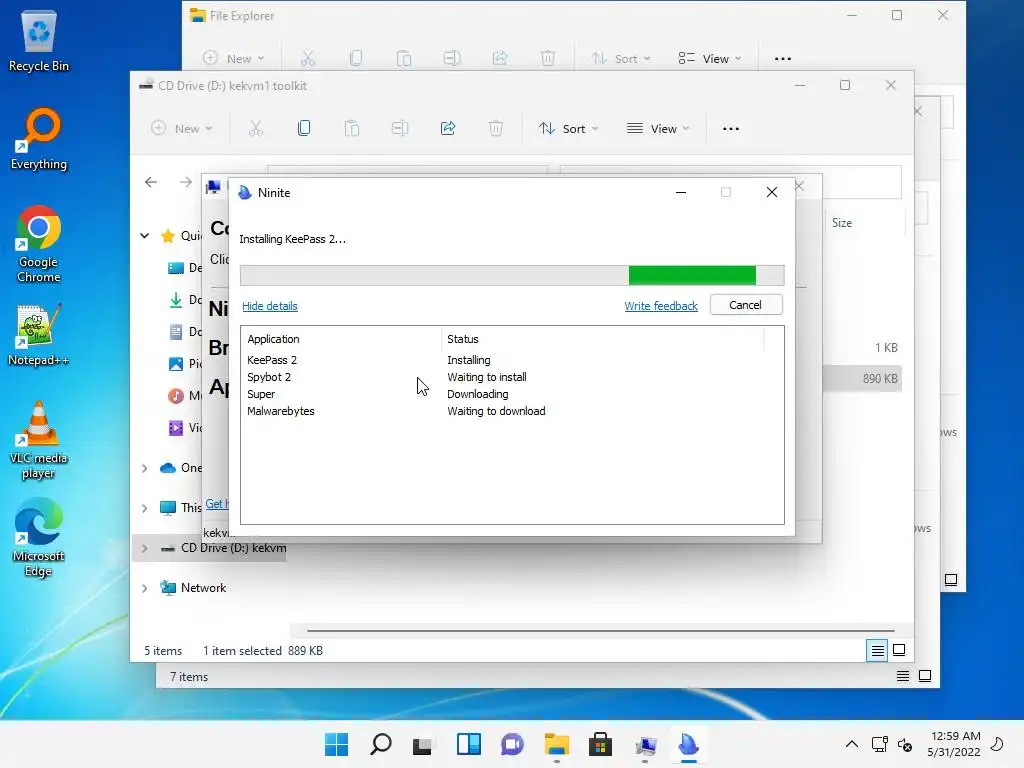The height and width of the screenshot is (768, 1024).
Task: Click the Delete trash icon in CD Drive window
Action: tap(496, 129)
